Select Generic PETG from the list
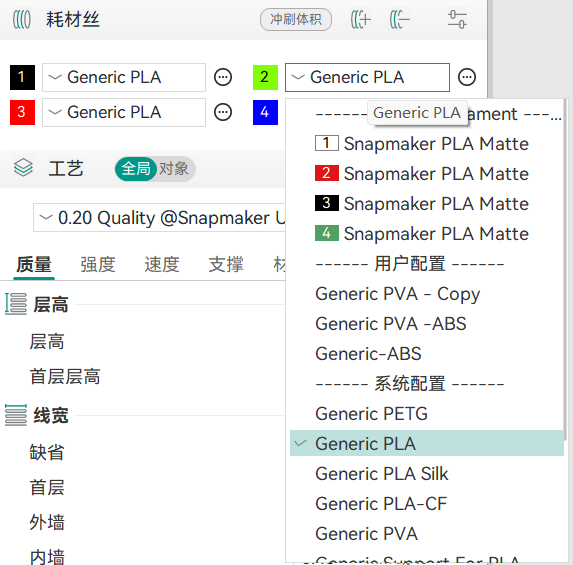 tap(426, 414)
